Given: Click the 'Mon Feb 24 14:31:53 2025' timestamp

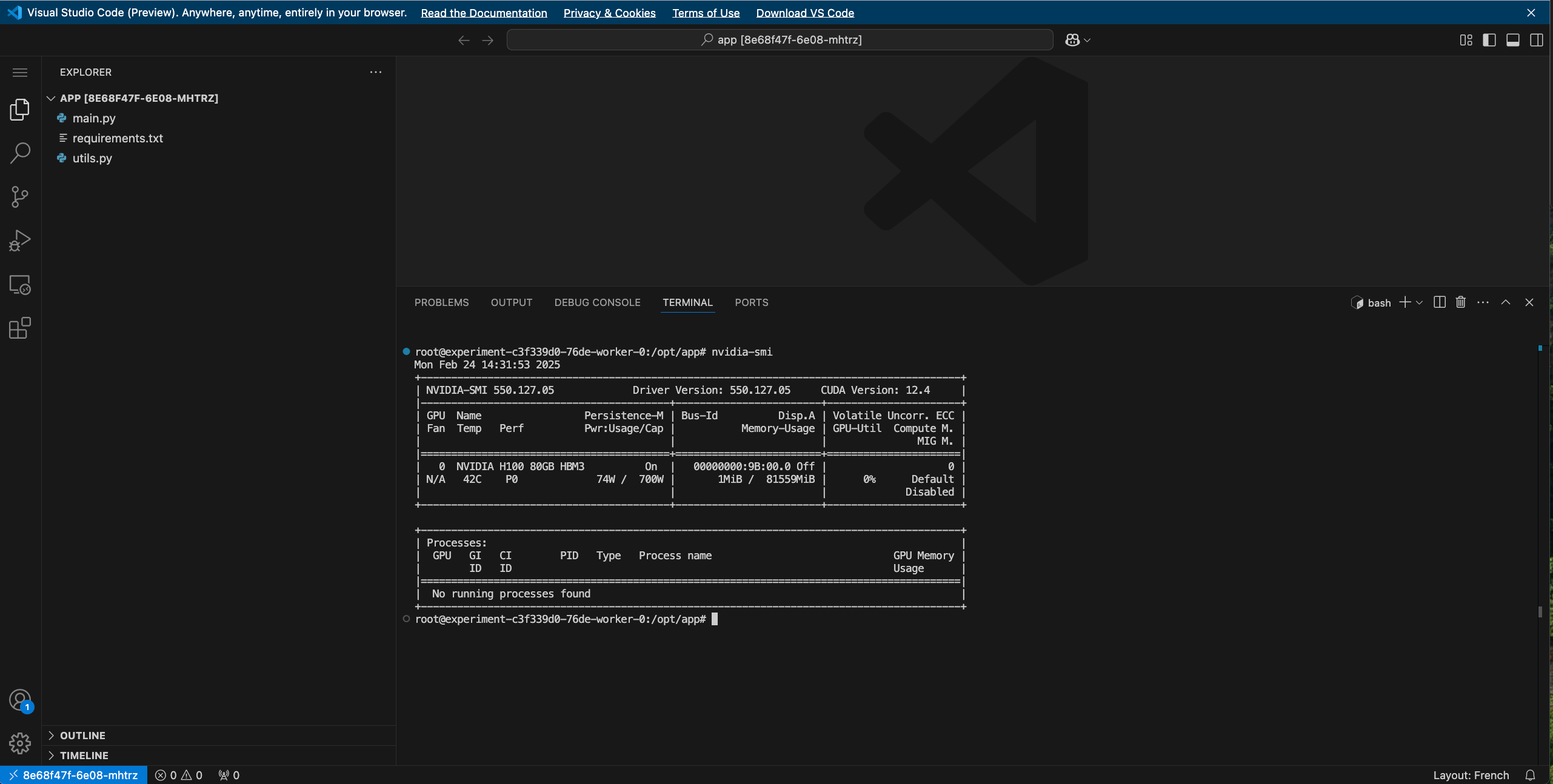Looking at the screenshot, I should [487, 365].
